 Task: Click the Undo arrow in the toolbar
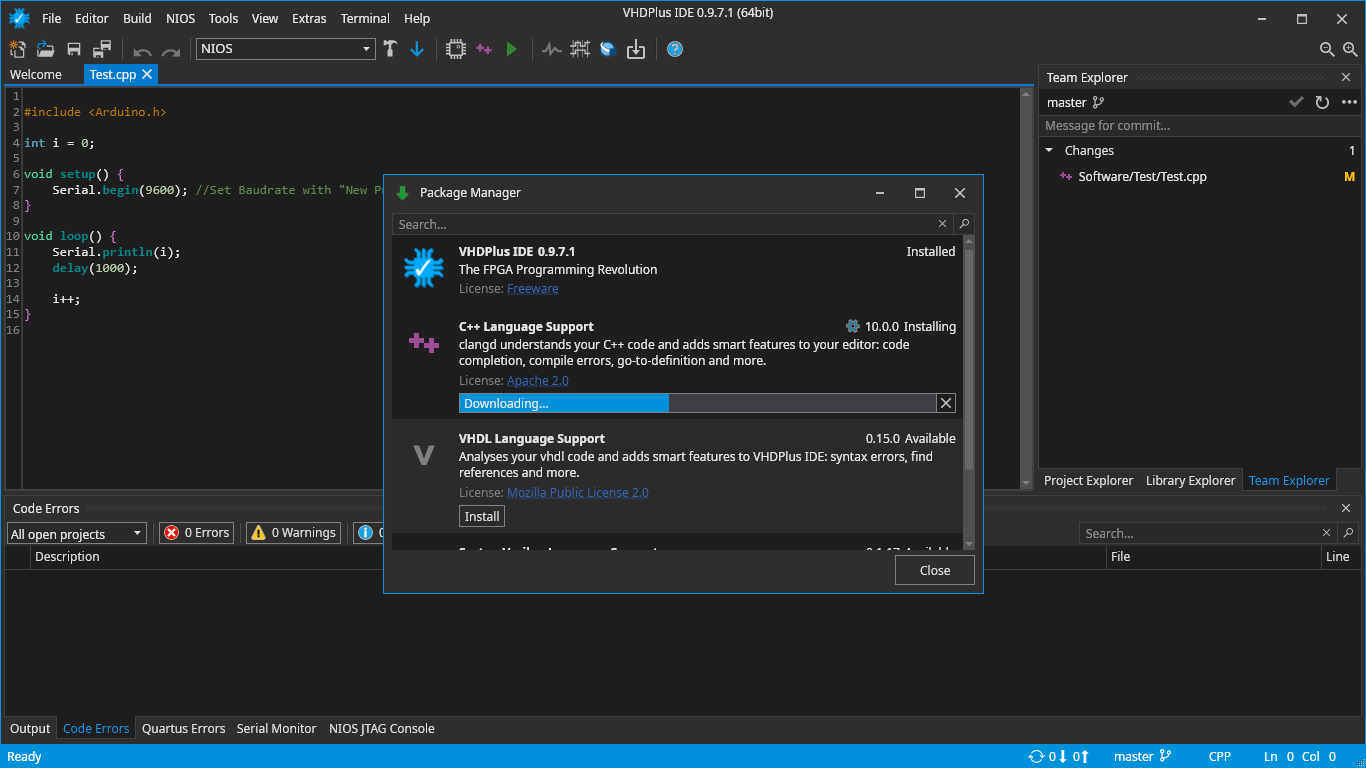[x=142, y=50]
